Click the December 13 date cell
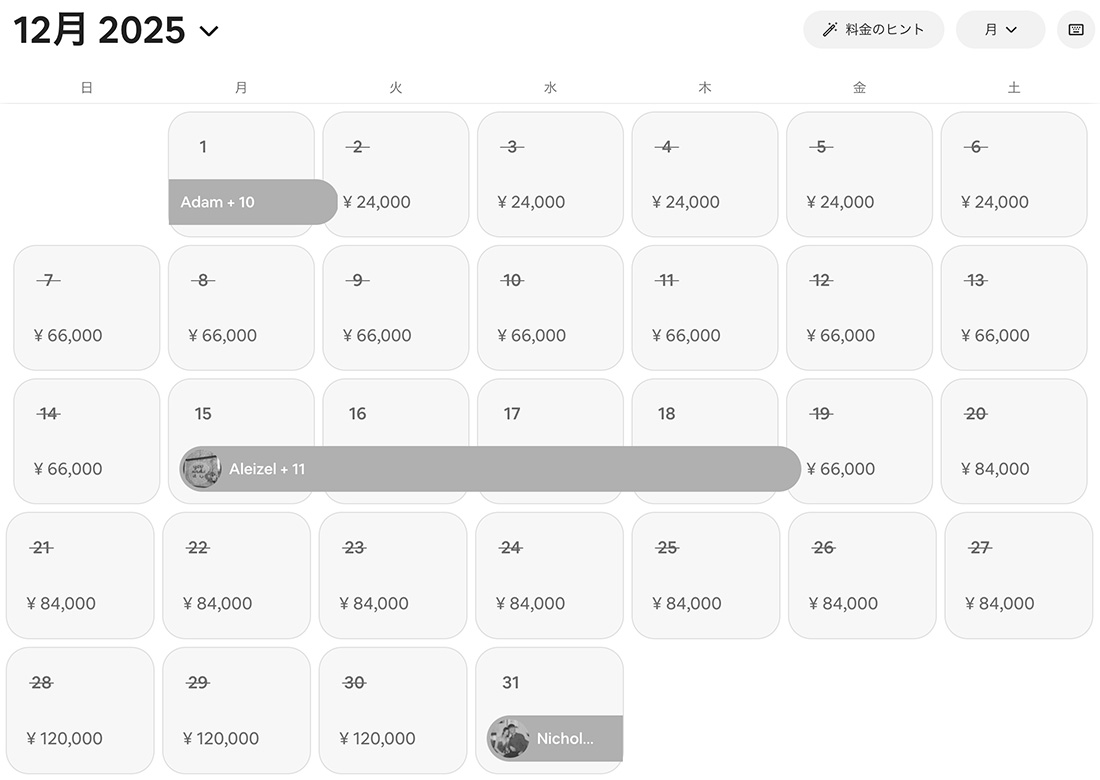 1014,308
